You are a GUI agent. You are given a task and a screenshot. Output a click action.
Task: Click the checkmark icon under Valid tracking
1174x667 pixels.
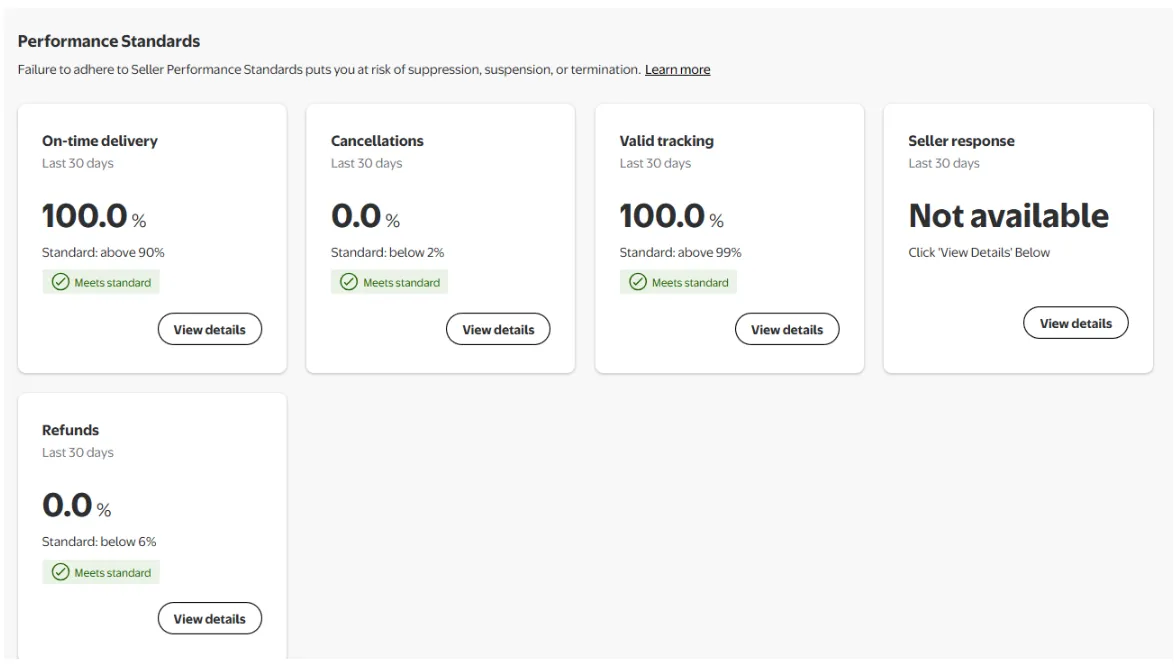[x=638, y=282]
